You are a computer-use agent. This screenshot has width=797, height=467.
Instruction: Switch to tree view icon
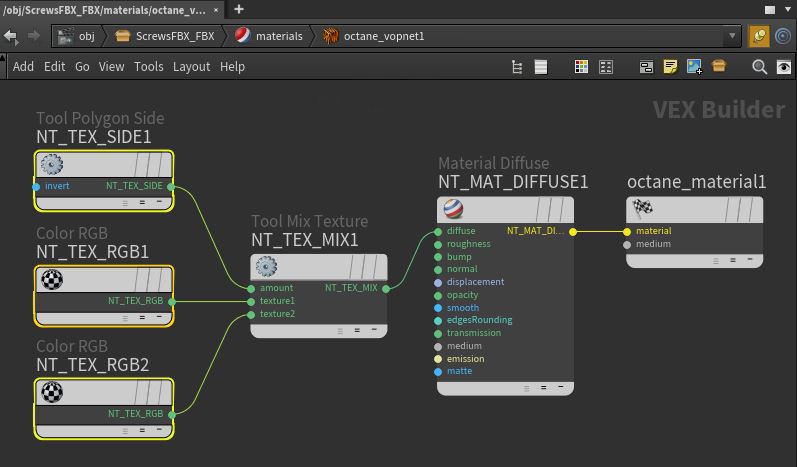pyautogui.click(x=517, y=67)
